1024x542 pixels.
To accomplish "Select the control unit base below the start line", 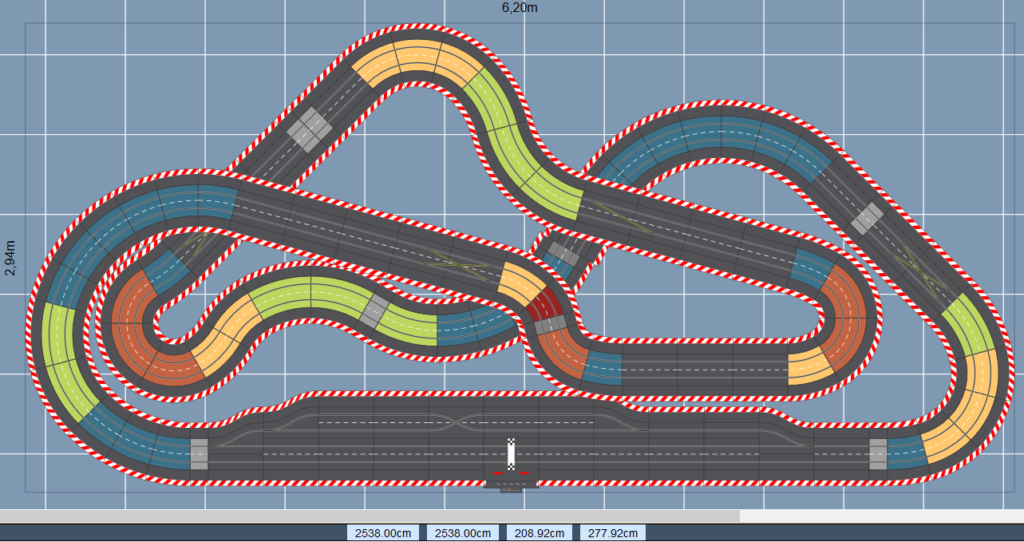I will 511,485.
